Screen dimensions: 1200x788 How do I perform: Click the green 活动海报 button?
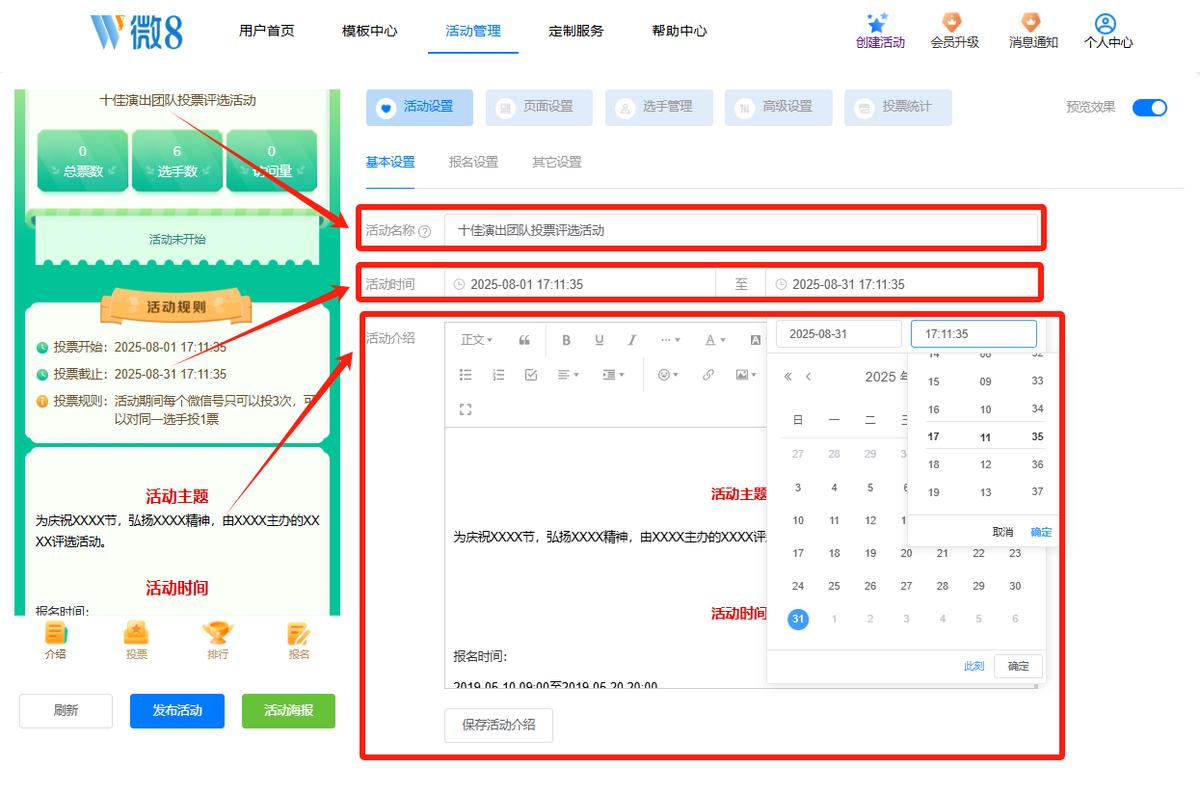pyautogui.click(x=288, y=711)
